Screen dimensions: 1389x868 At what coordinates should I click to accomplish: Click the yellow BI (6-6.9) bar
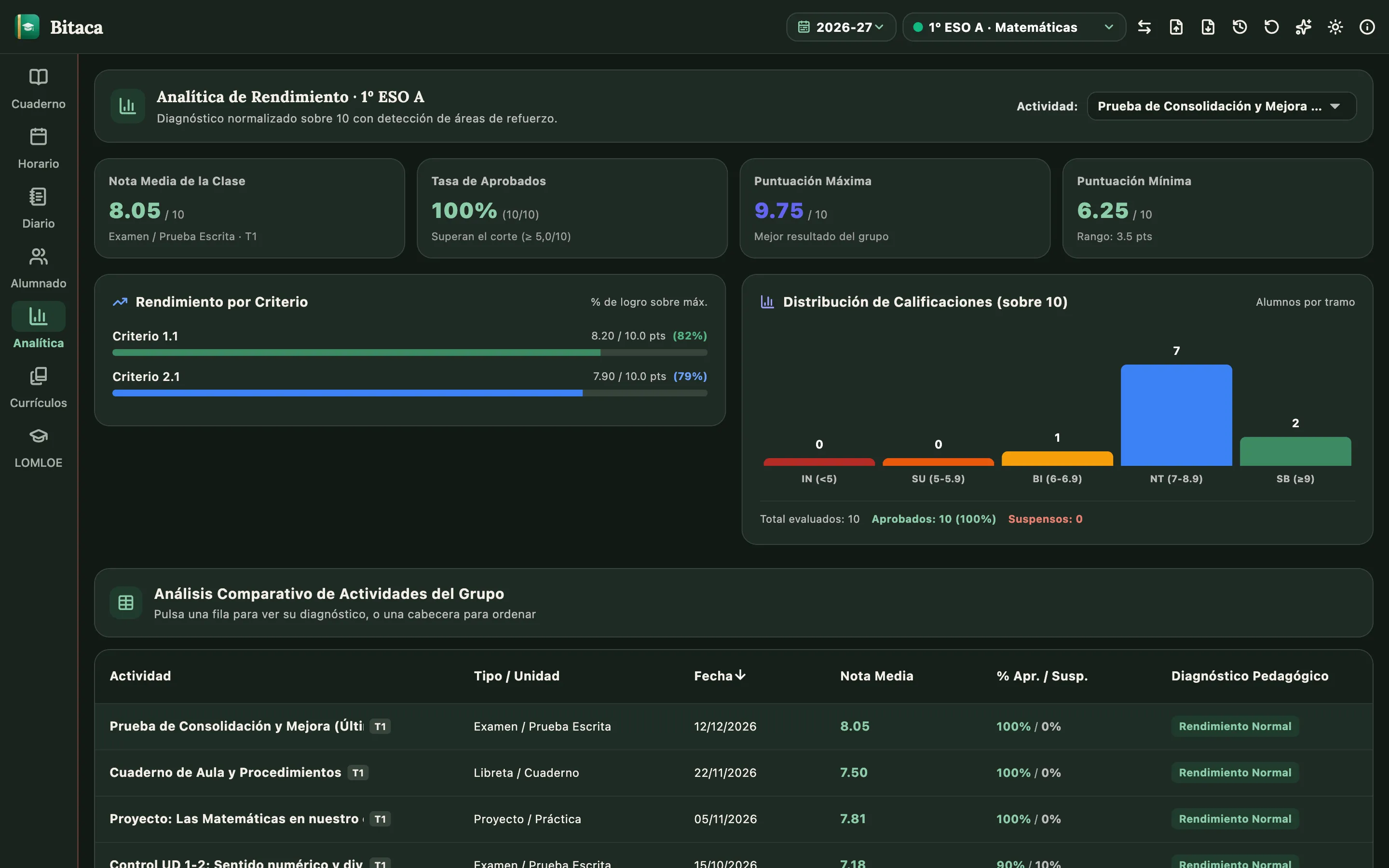point(1057,459)
